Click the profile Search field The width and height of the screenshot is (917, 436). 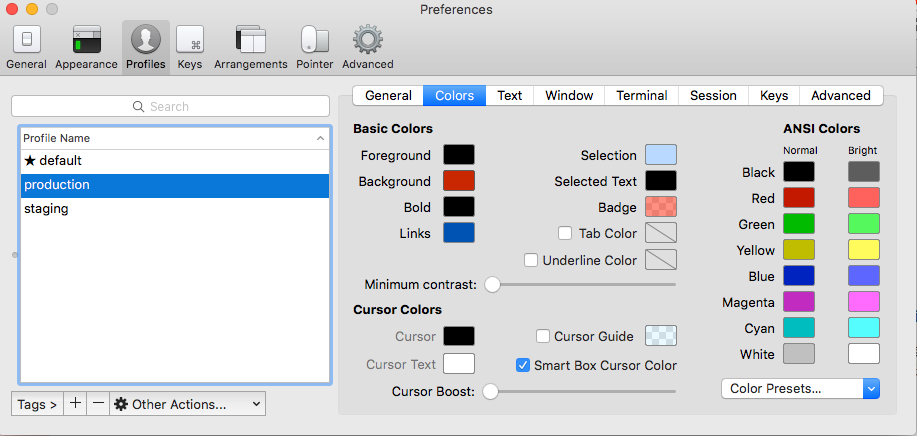[x=170, y=106]
